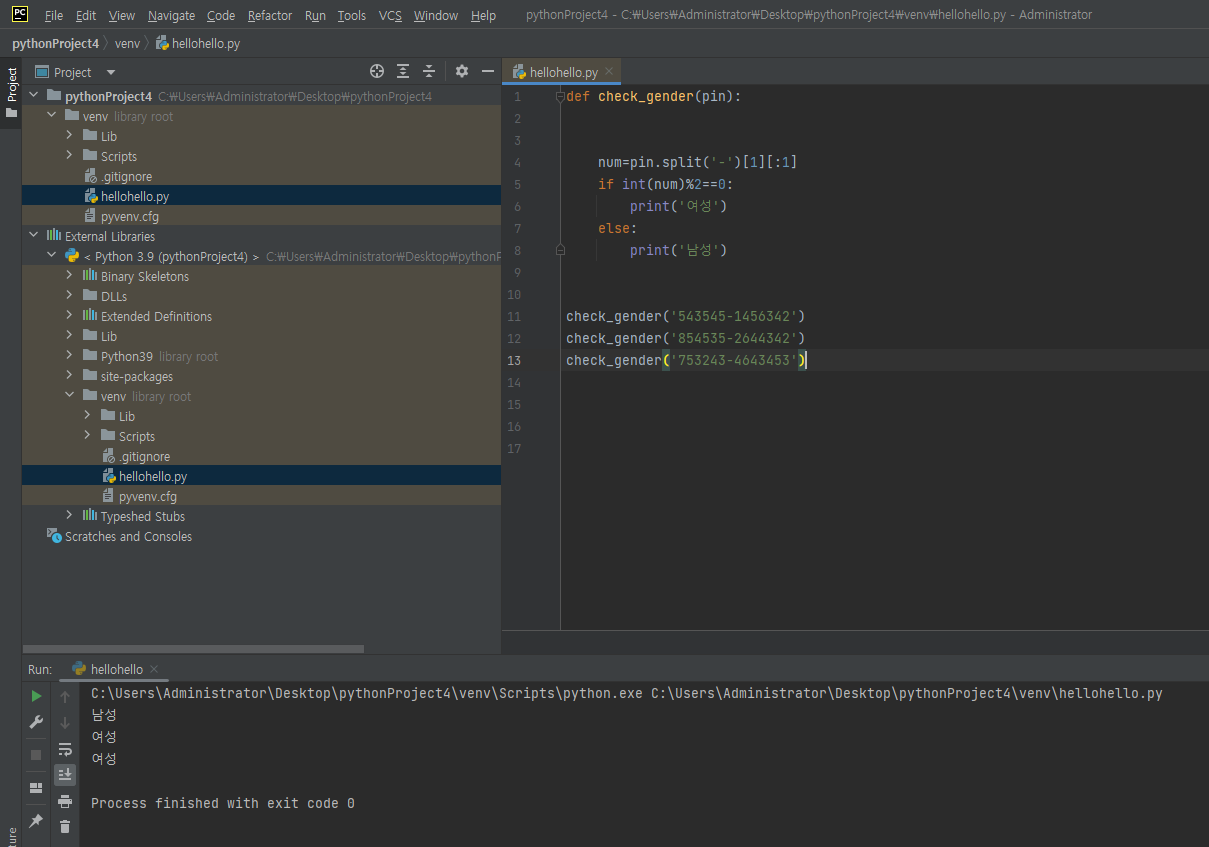Image resolution: width=1209 pixels, height=847 pixels.
Task: Collapse the Python 3.9 (pythonProject4) node arrow
Action: (x=51, y=256)
